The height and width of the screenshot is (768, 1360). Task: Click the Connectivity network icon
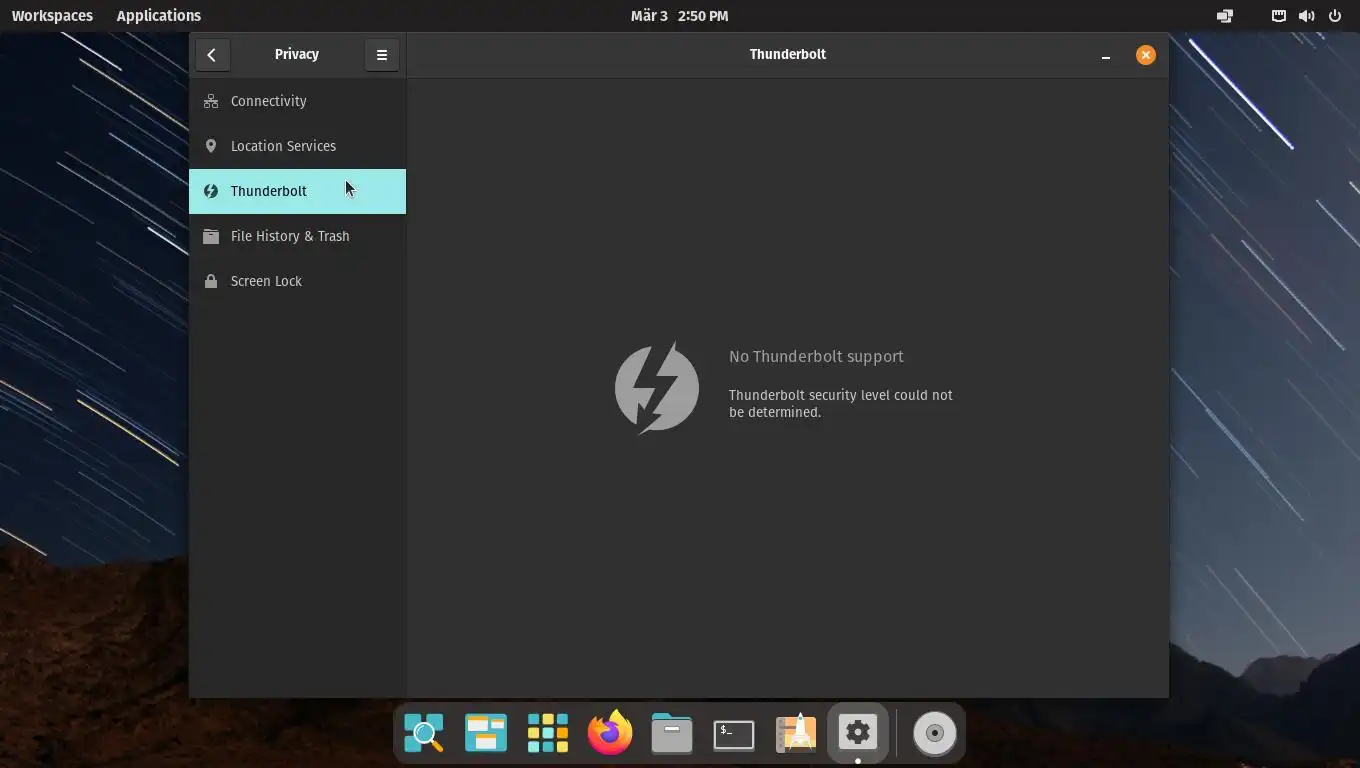point(211,101)
